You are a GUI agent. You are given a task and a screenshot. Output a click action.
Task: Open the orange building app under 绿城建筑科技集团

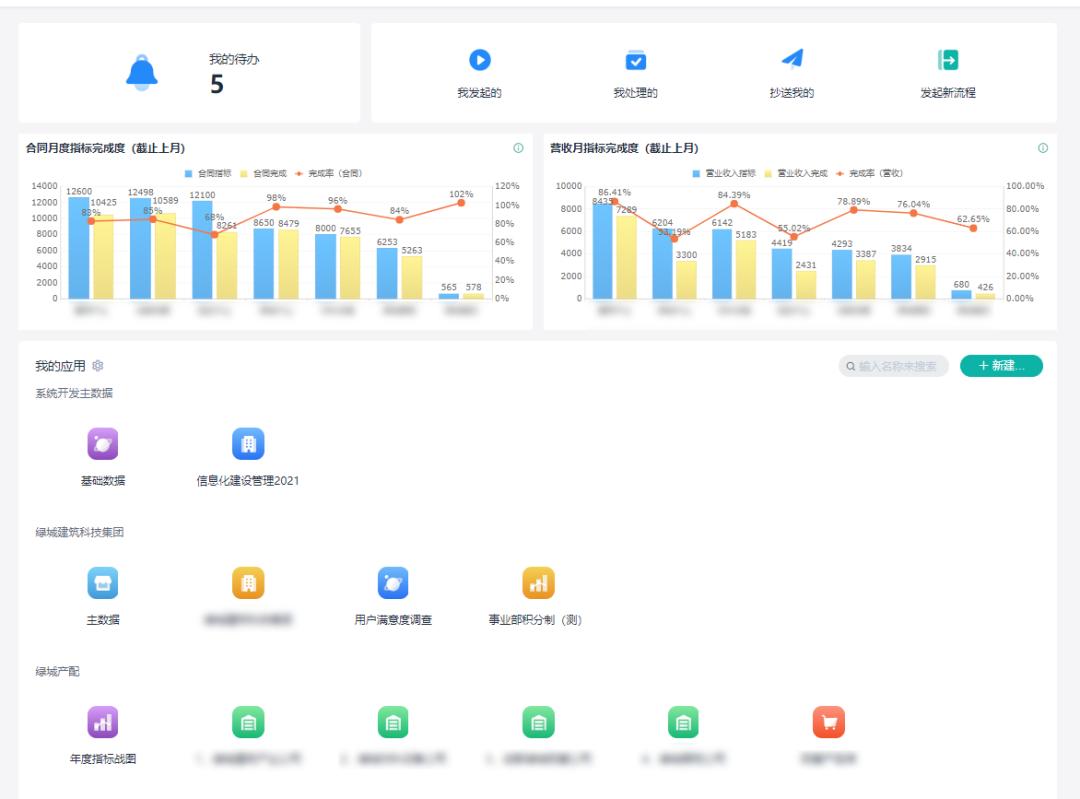248,583
